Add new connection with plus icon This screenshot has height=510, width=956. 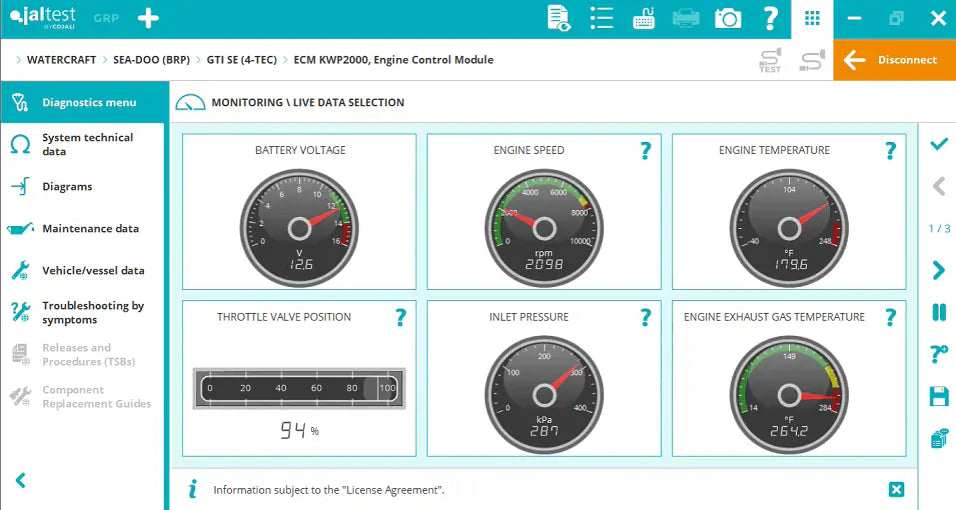(148, 18)
